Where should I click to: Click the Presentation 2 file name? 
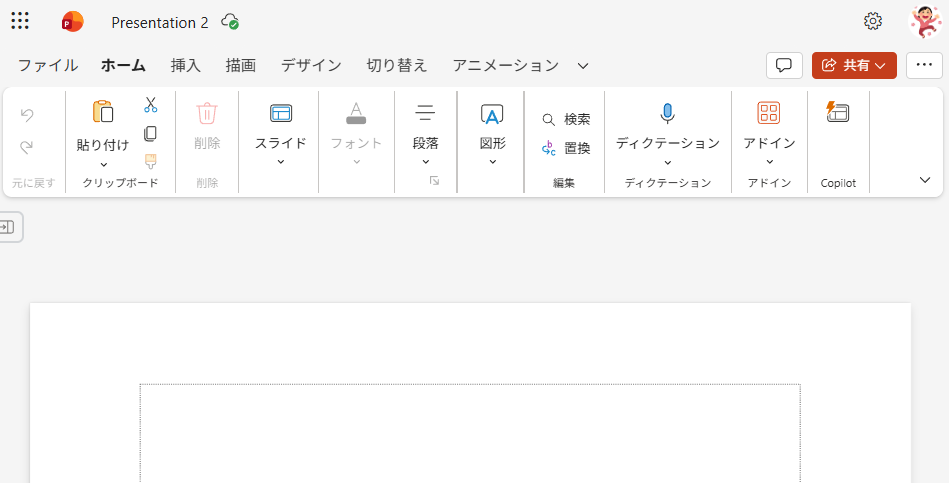(x=160, y=22)
